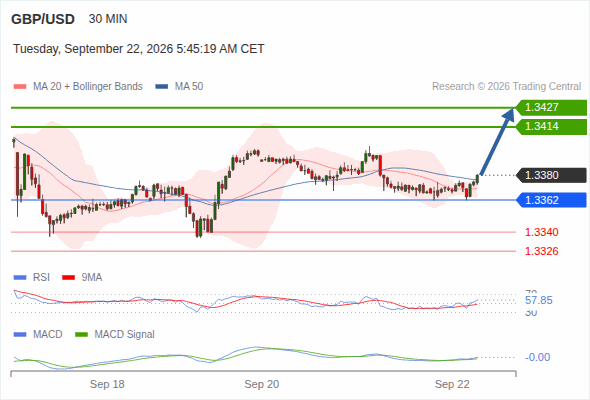590x400 pixels.
Task: Click the GBP/USD symbol title
Action: (43, 19)
